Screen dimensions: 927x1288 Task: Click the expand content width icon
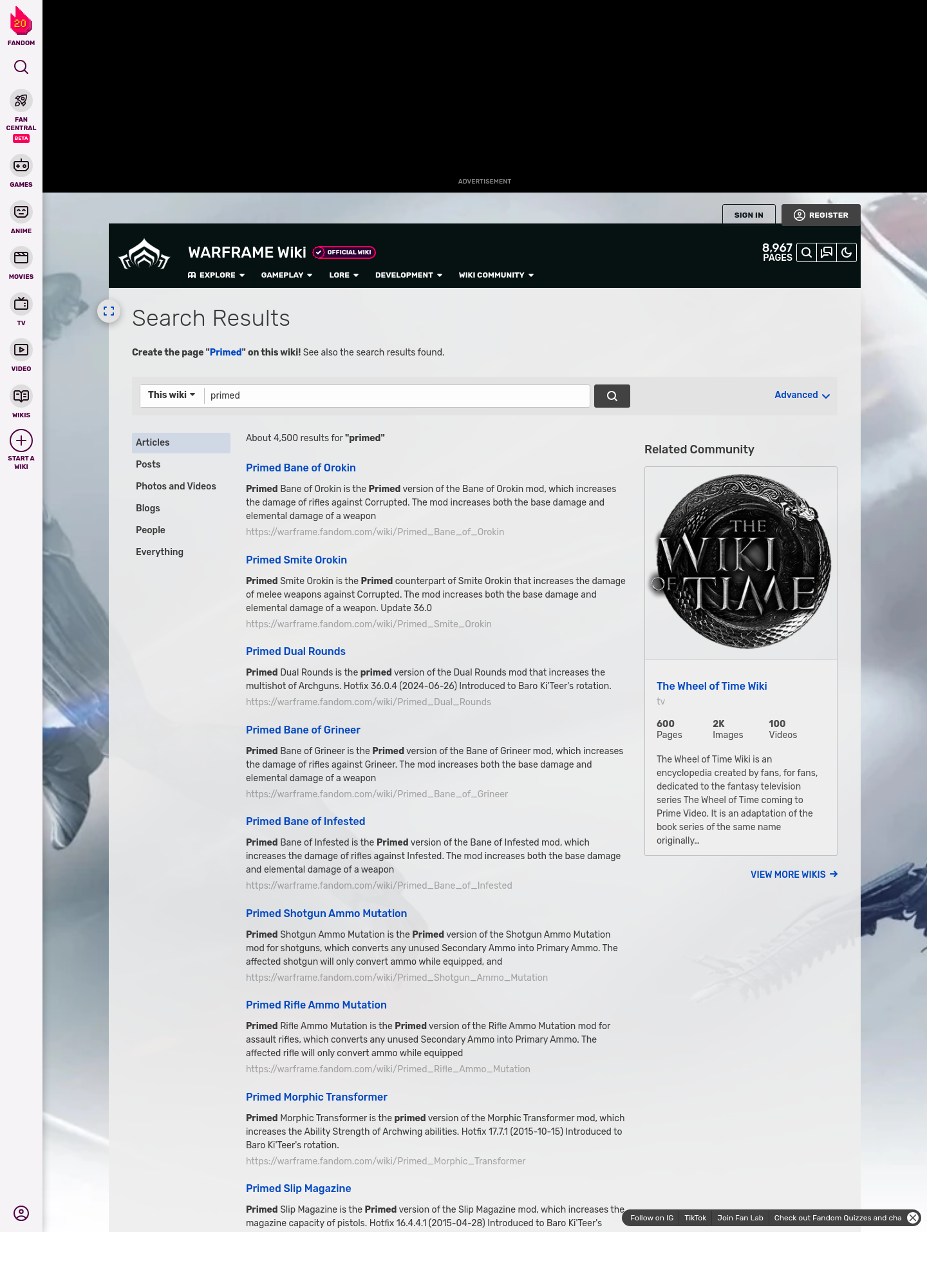[x=109, y=311]
